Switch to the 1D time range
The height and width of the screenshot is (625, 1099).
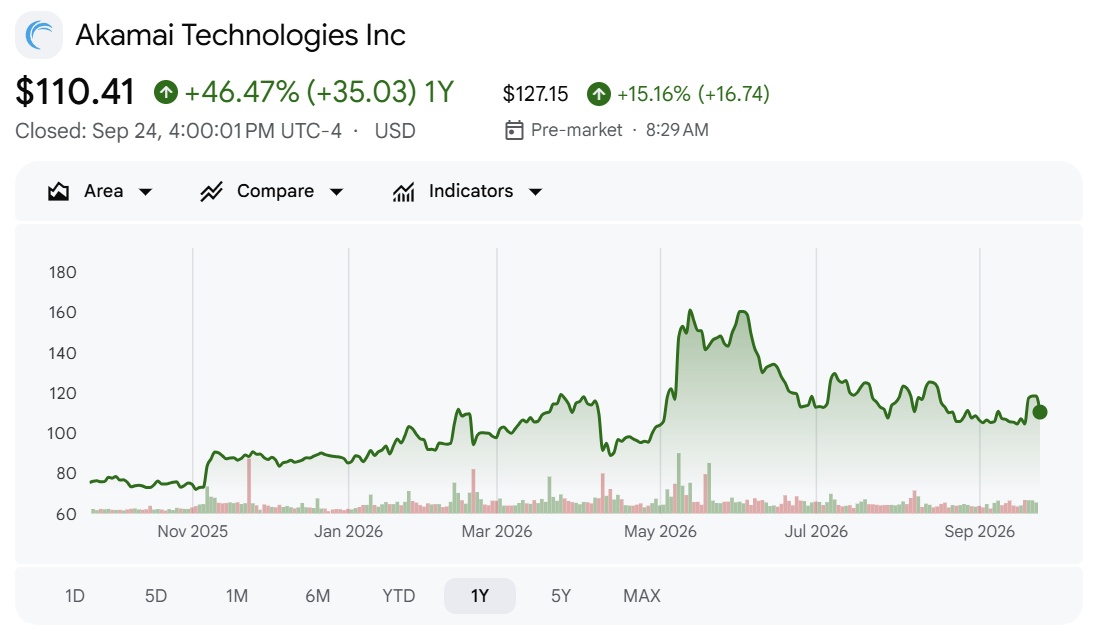click(75, 596)
